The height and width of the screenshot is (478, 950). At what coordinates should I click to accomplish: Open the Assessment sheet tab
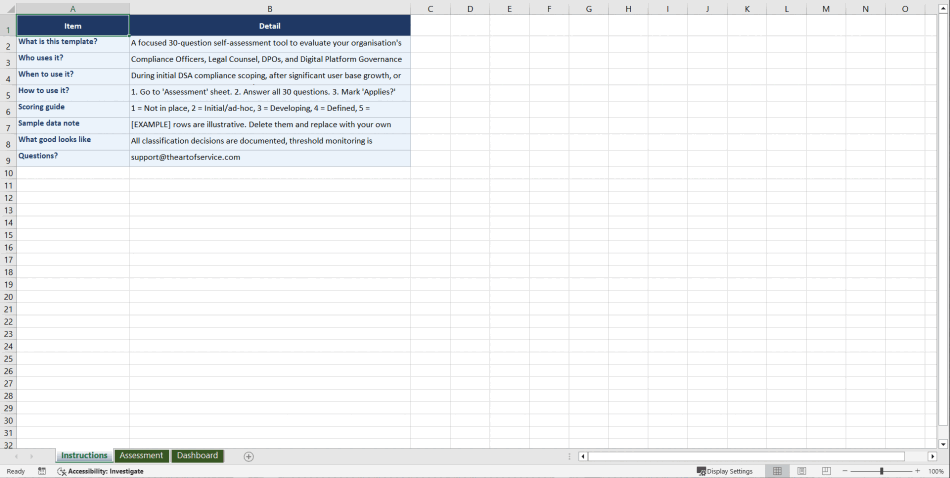pyautogui.click(x=141, y=456)
